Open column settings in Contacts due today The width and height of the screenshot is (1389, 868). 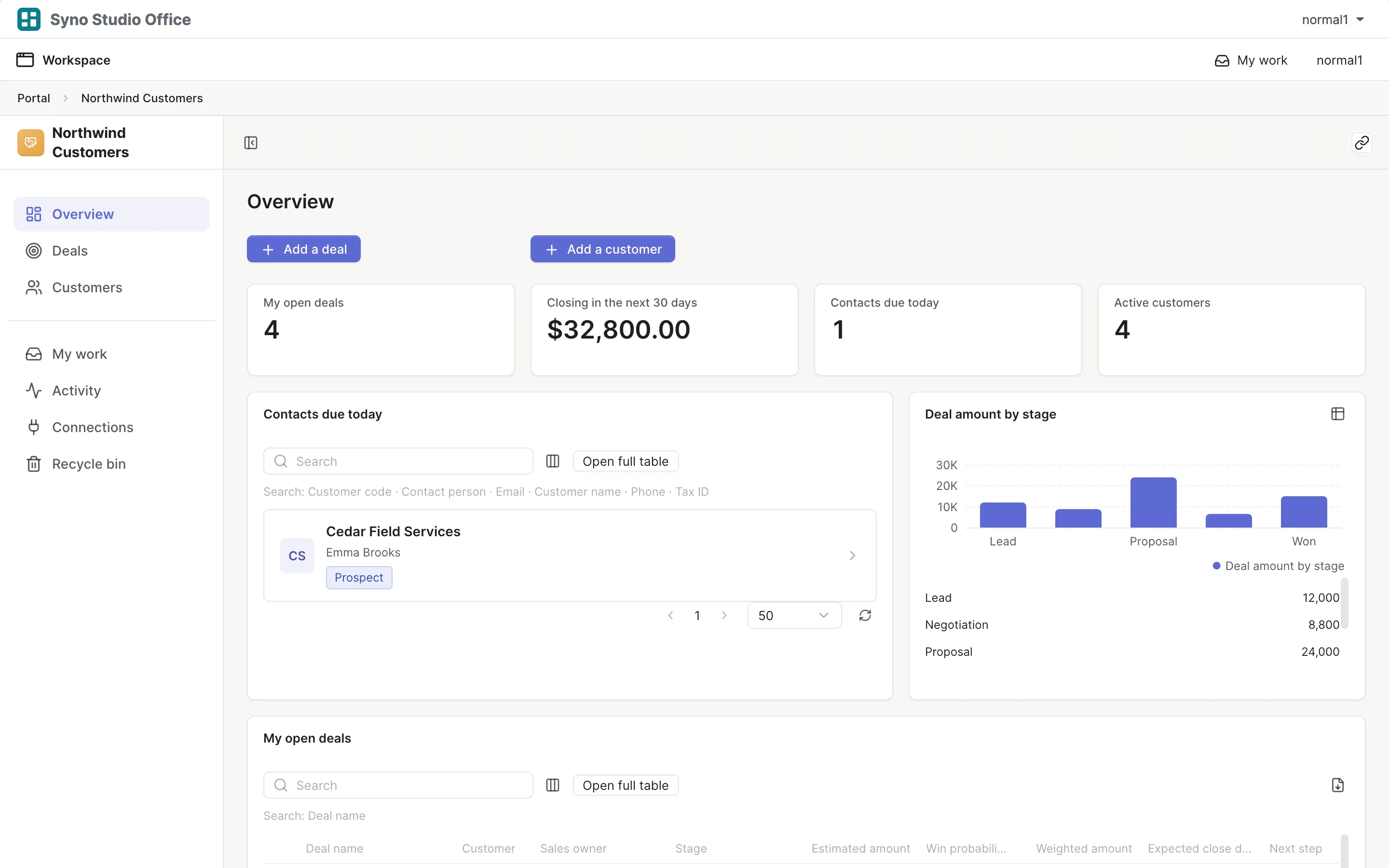click(x=553, y=461)
